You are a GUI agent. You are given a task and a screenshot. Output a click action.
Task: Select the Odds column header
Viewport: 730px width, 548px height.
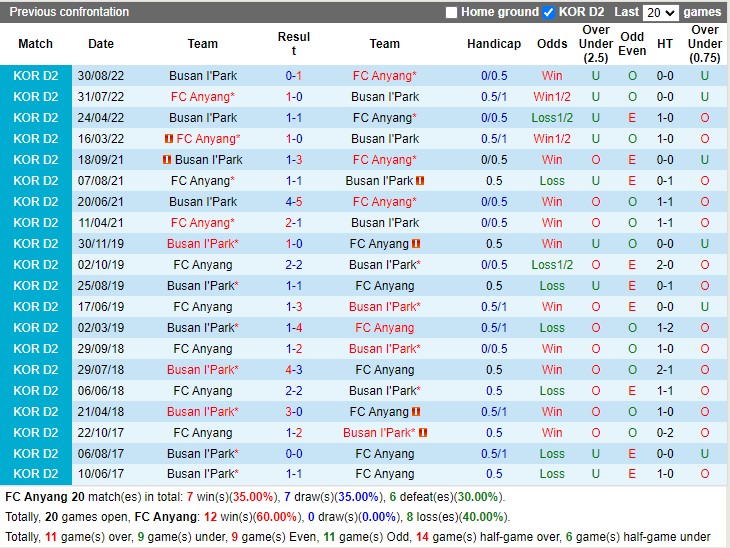pos(552,44)
